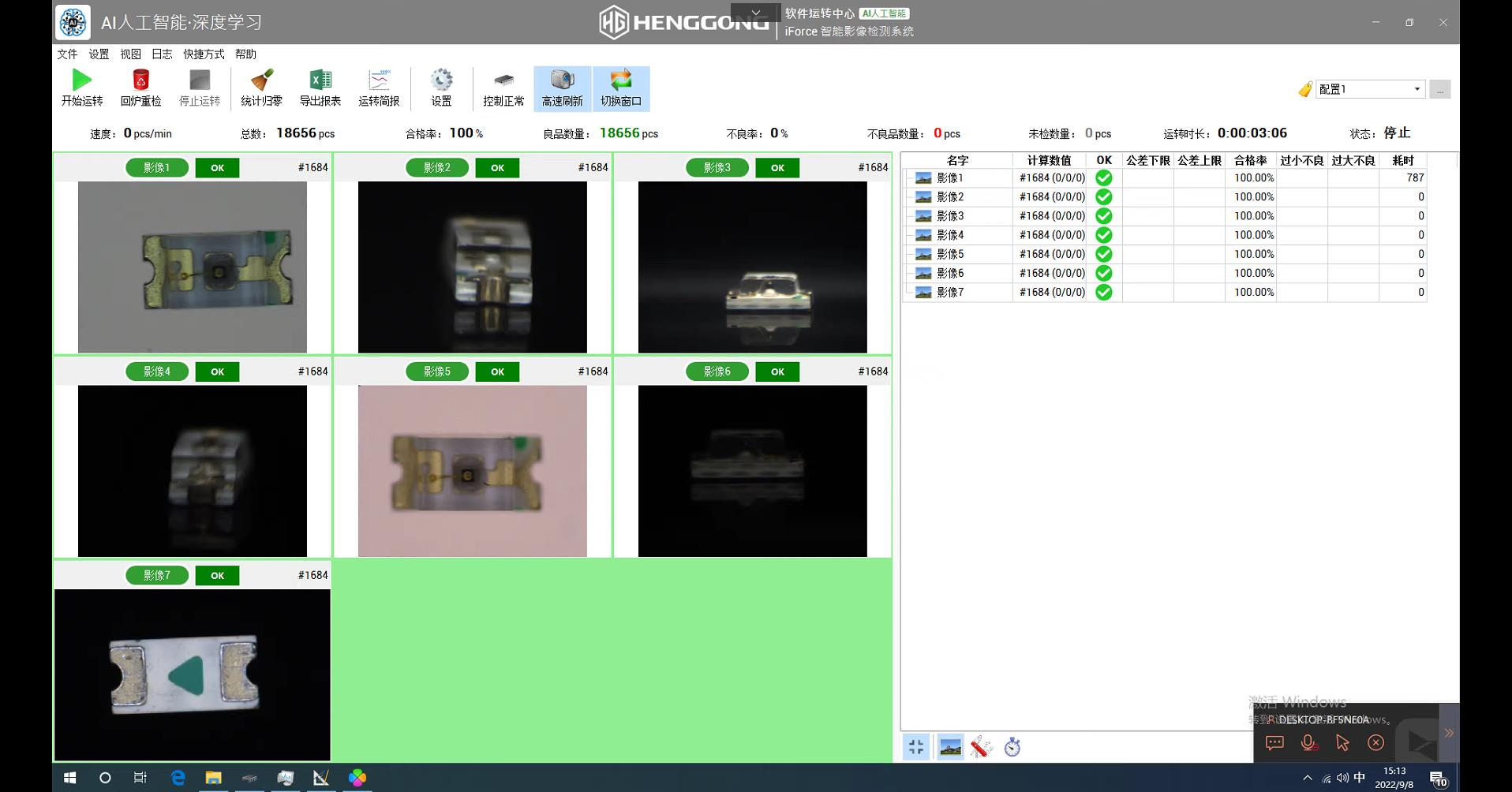
Task: Click the 影像1 green label button
Action: [x=157, y=167]
